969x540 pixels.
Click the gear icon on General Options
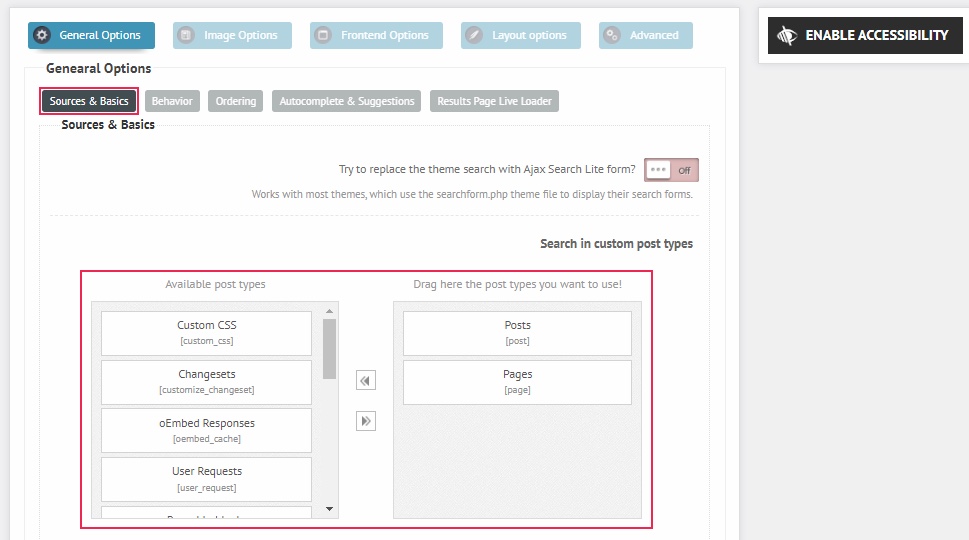point(42,35)
